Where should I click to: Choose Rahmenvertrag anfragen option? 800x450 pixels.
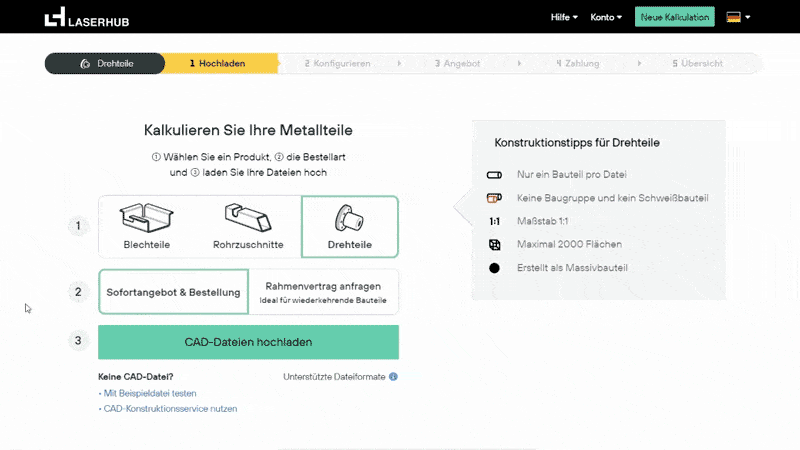point(323,292)
